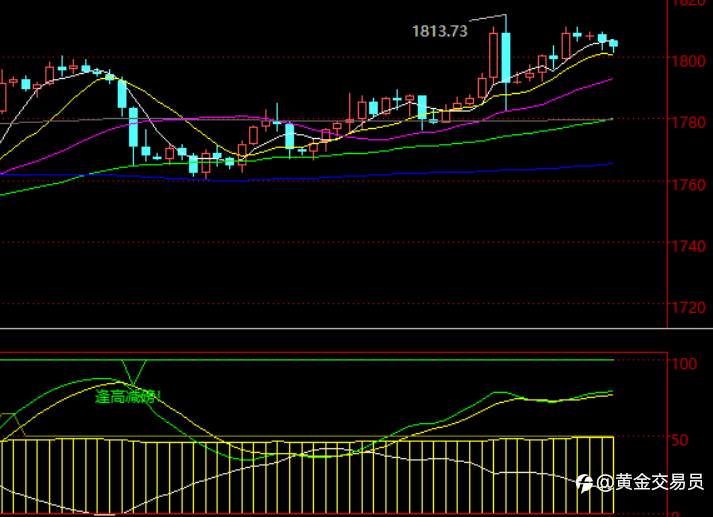Click the green 逢高减磅 signal text
713x517 pixels.
click(x=128, y=397)
